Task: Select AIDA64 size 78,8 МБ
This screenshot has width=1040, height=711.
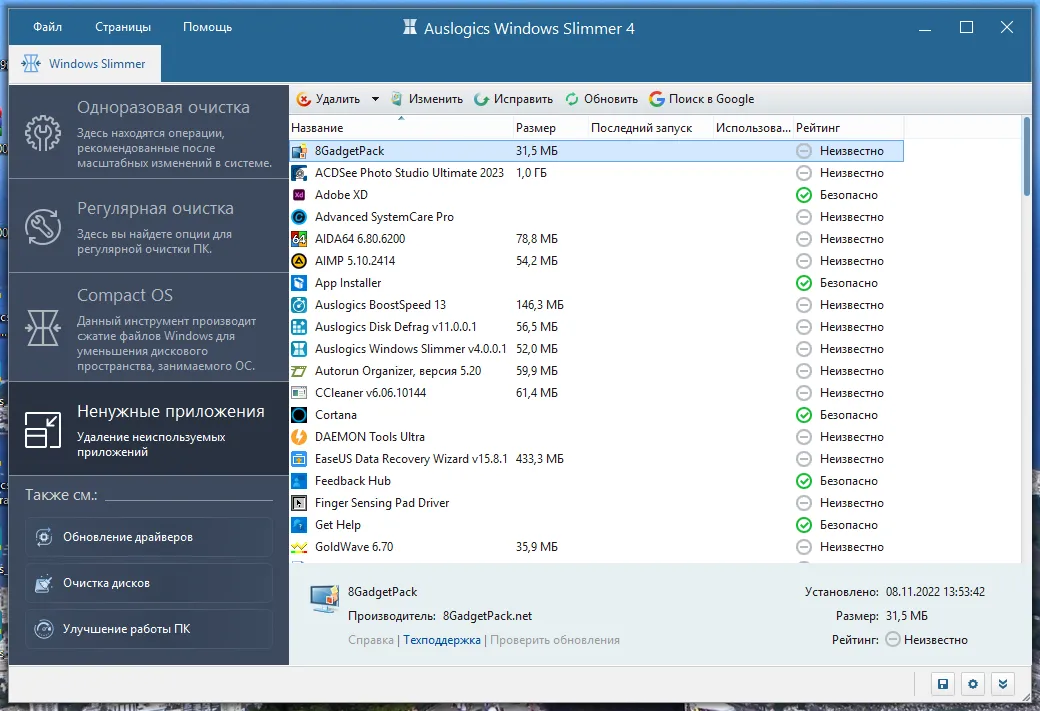Action: (x=537, y=239)
